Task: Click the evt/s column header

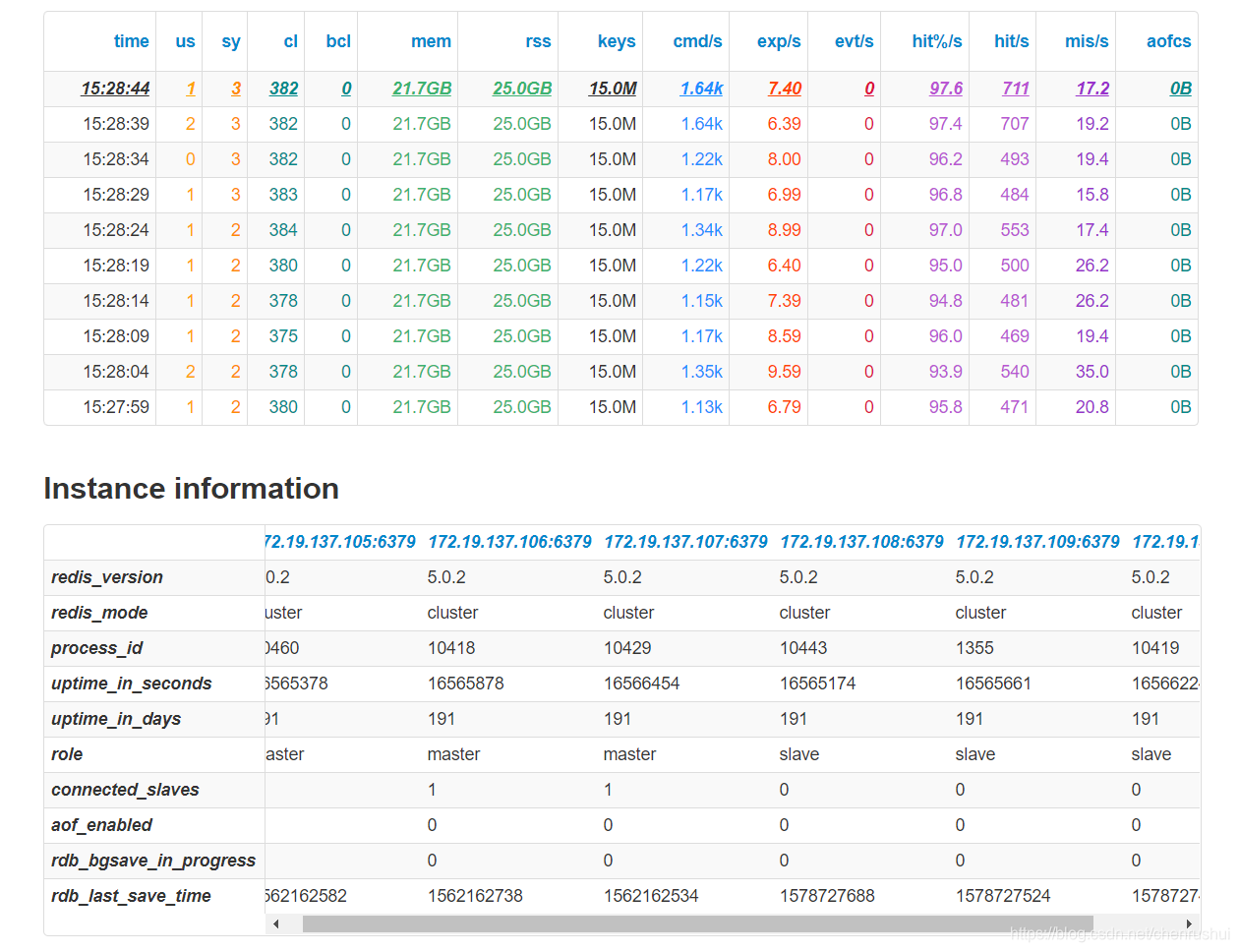Action: click(854, 41)
